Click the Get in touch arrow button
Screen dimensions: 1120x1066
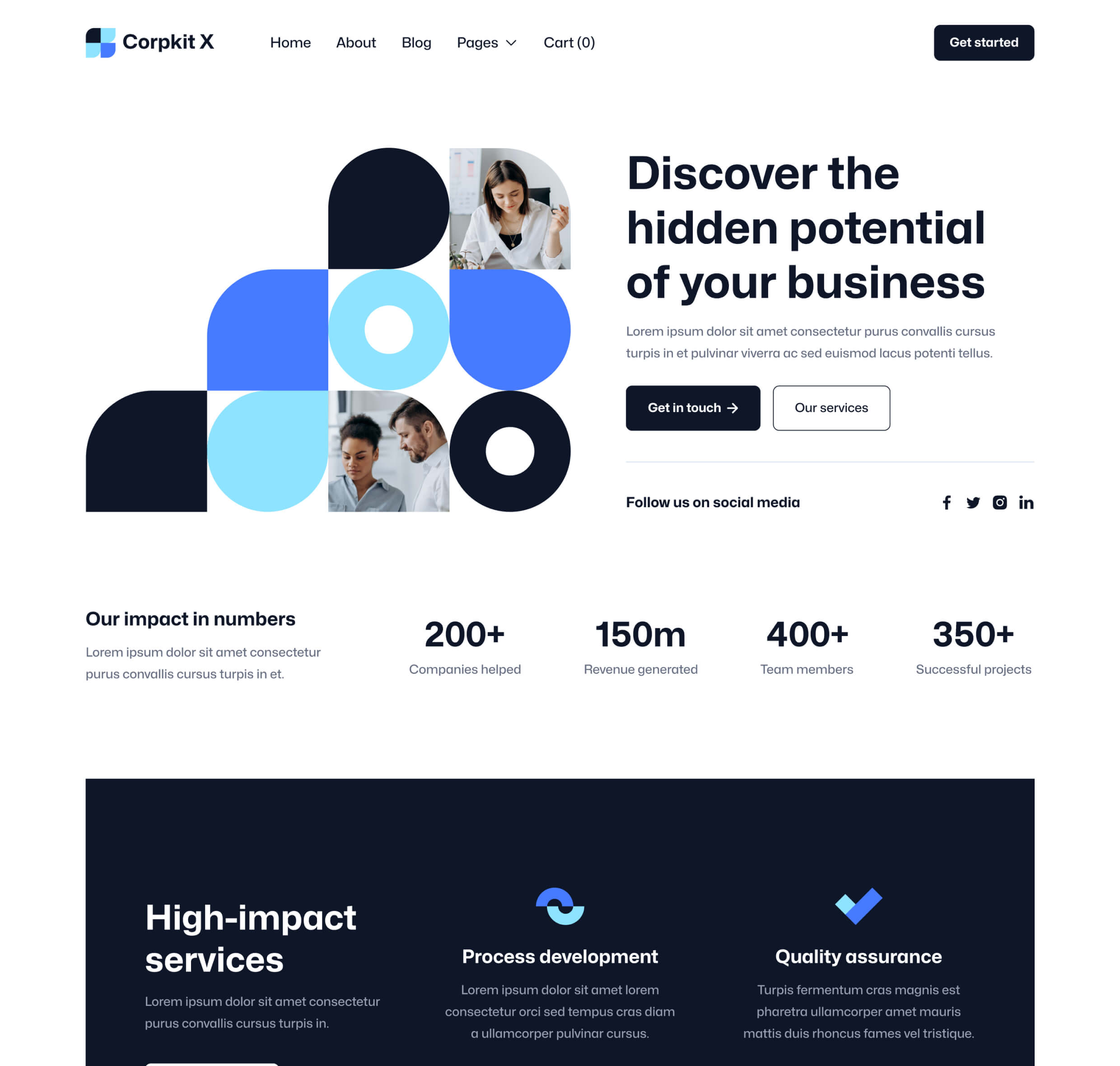693,407
